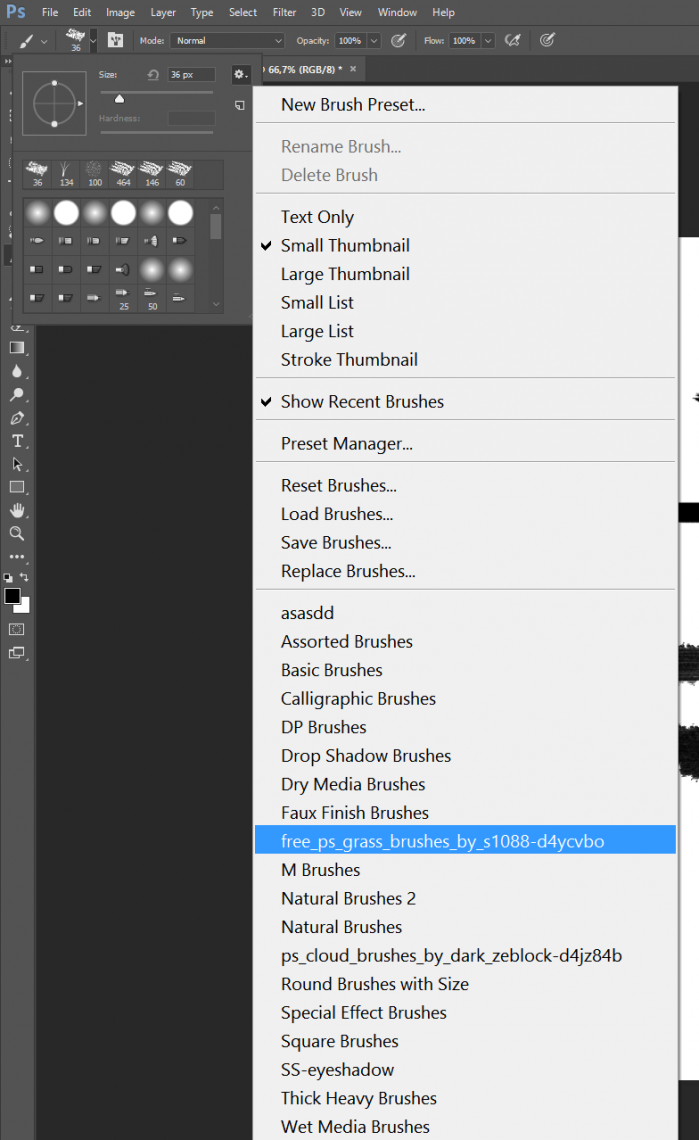Select the Gradient tool

(x=17, y=348)
